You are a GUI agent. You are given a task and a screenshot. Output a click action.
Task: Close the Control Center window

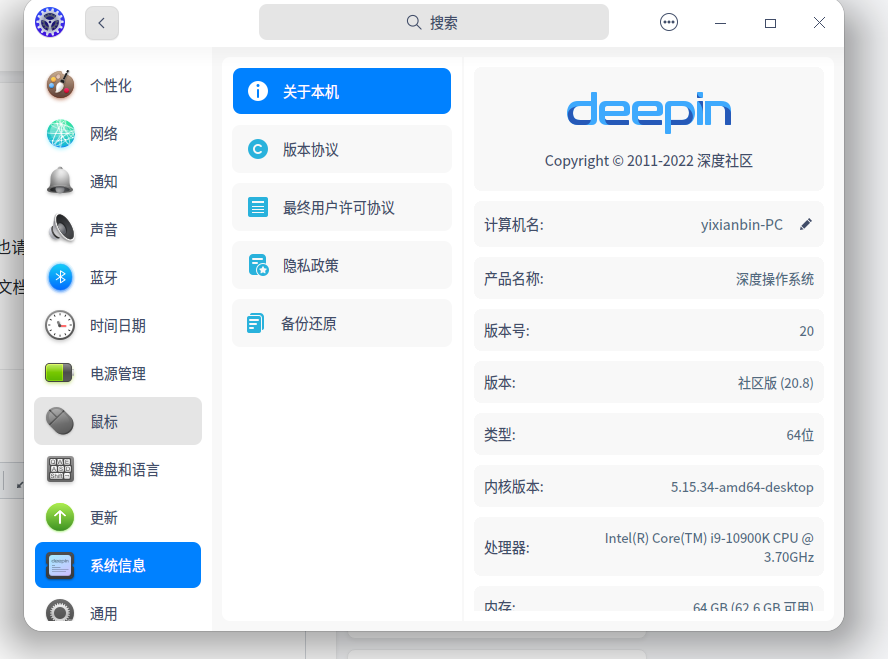point(819,23)
